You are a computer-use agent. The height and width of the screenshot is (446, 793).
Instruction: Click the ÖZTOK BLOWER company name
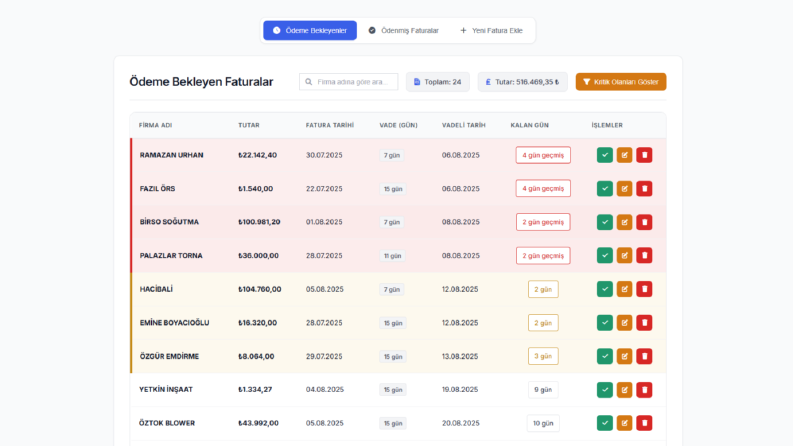coord(167,423)
